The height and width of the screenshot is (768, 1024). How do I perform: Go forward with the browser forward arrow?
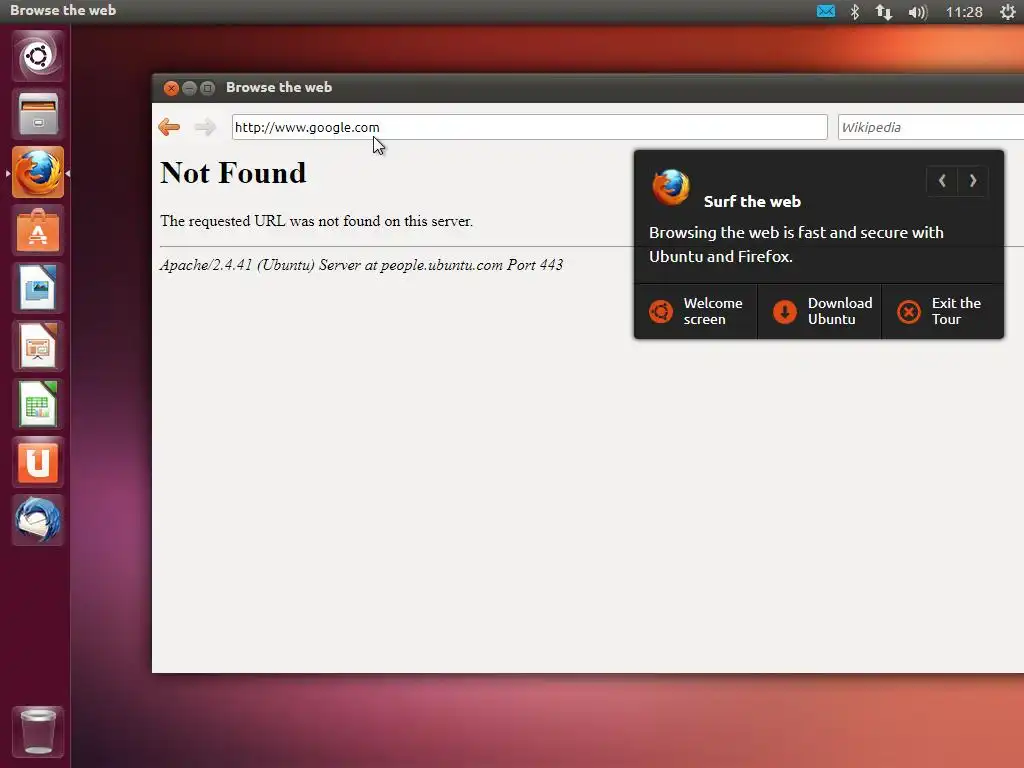[205, 127]
